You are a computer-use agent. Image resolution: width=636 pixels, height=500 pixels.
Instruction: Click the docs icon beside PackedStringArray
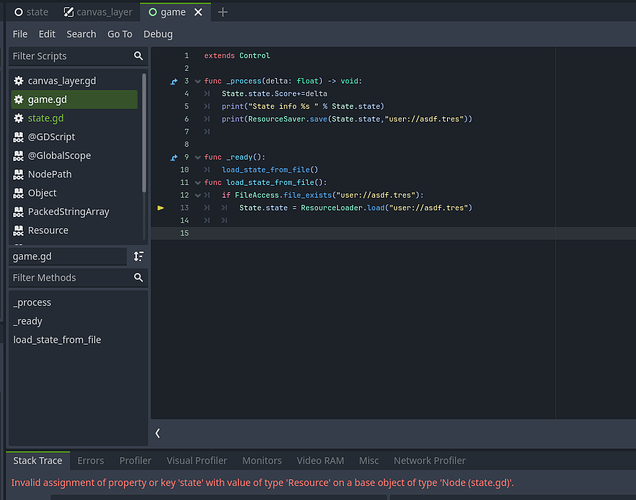point(19,212)
